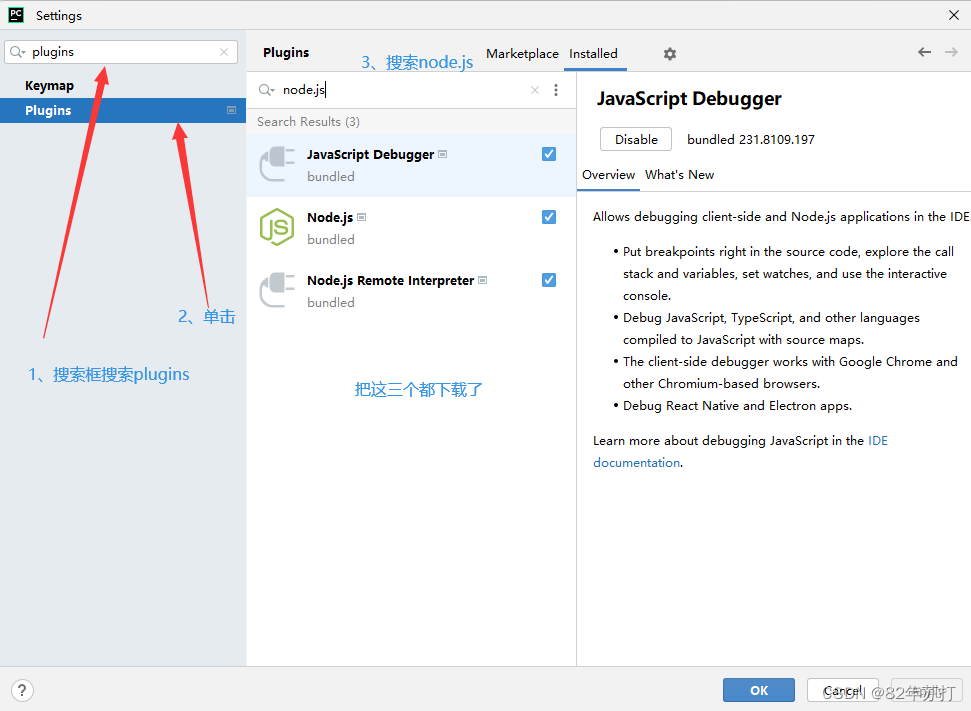
Task: Select Keymap in the settings sidebar
Action: click(x=123, y=85)
